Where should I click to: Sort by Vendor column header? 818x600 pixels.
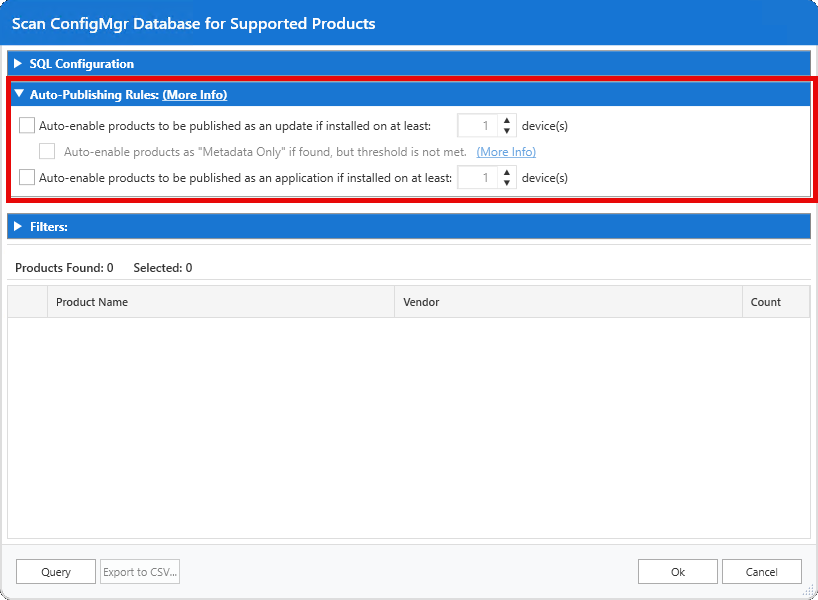point(567,302)
